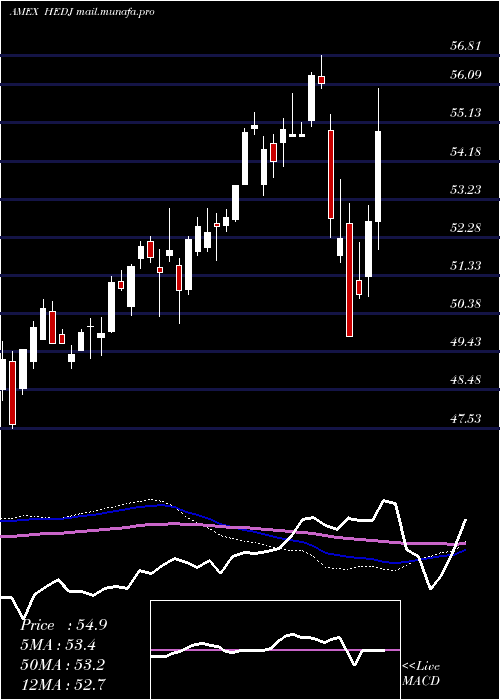Click the 52.28 price level label

pos(465,228)
